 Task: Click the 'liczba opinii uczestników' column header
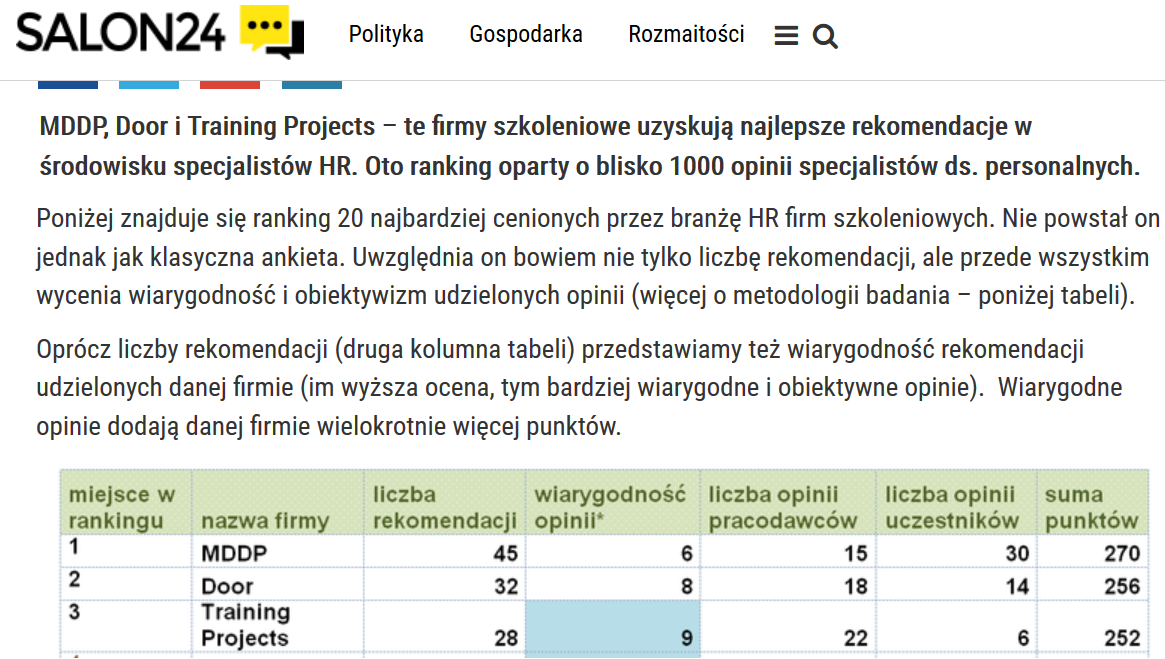click(x=956, y=502)
